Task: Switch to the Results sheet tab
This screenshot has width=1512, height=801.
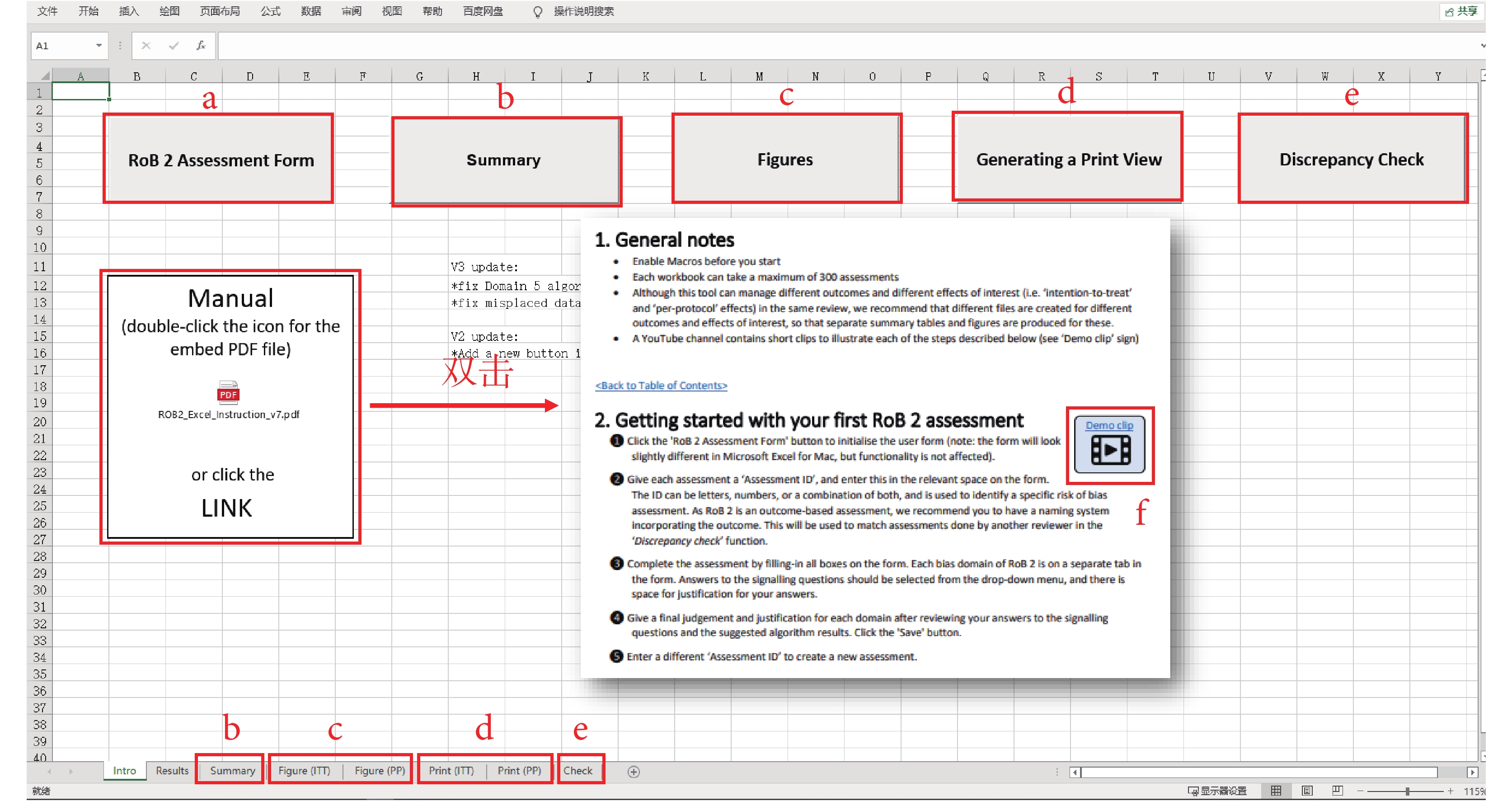Action: (x=172, y=770)
